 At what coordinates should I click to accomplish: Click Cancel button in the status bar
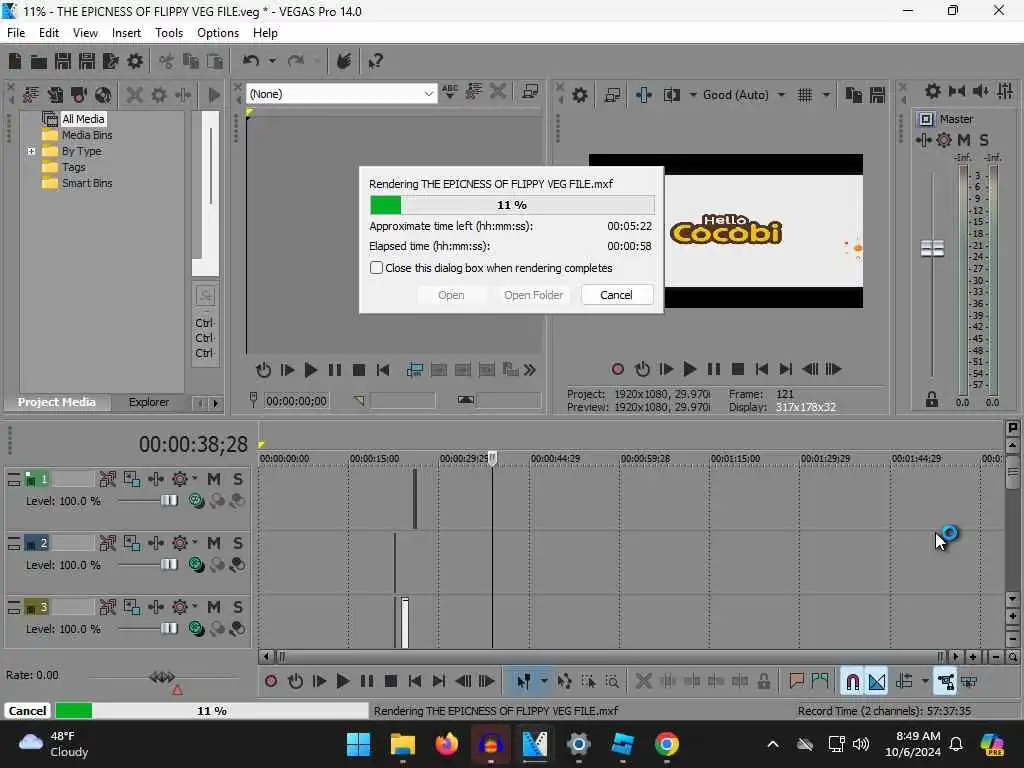pyautogui.click(x=27, y=711)
